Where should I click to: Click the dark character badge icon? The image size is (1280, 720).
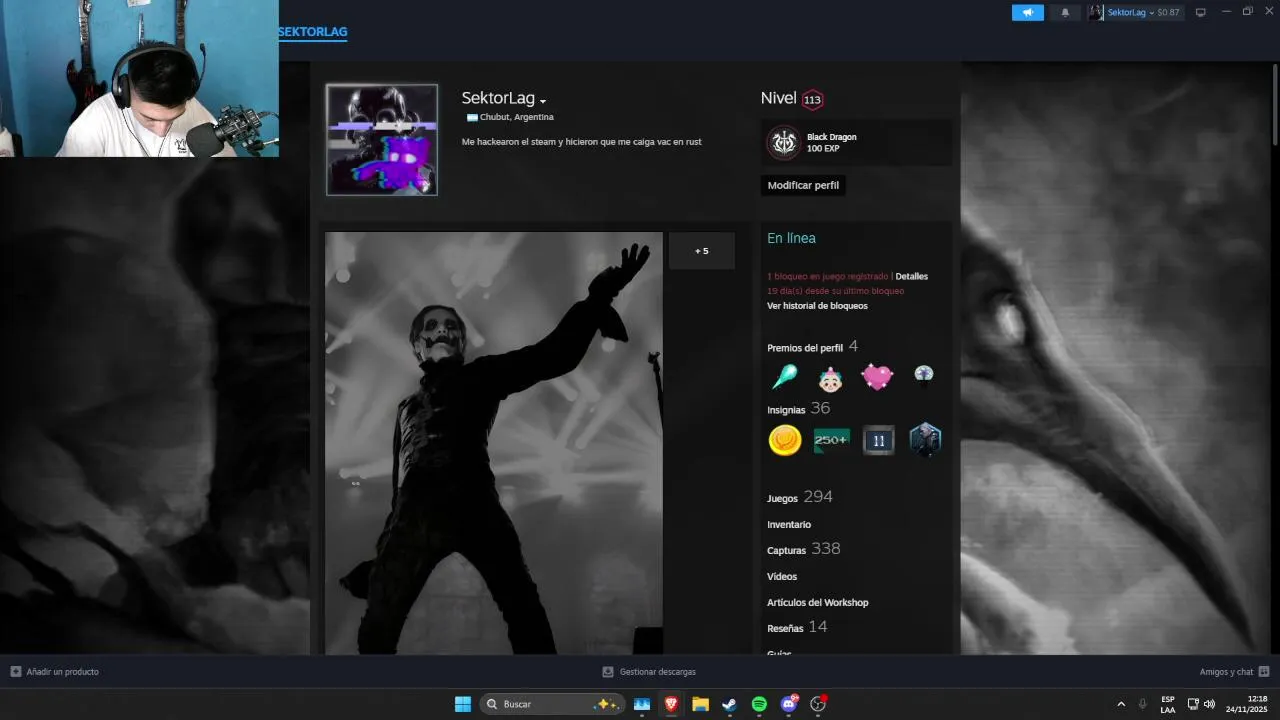click(x=925, y=440)
